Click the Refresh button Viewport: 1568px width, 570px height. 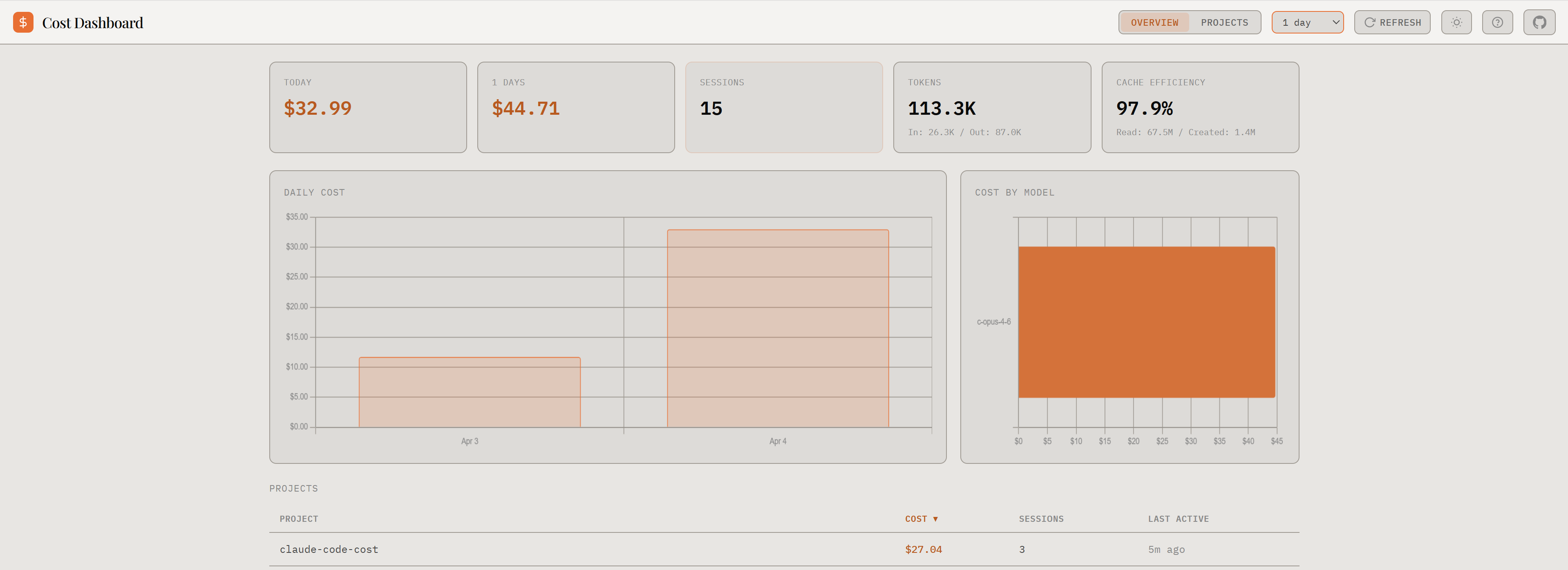pos(1391,22)
